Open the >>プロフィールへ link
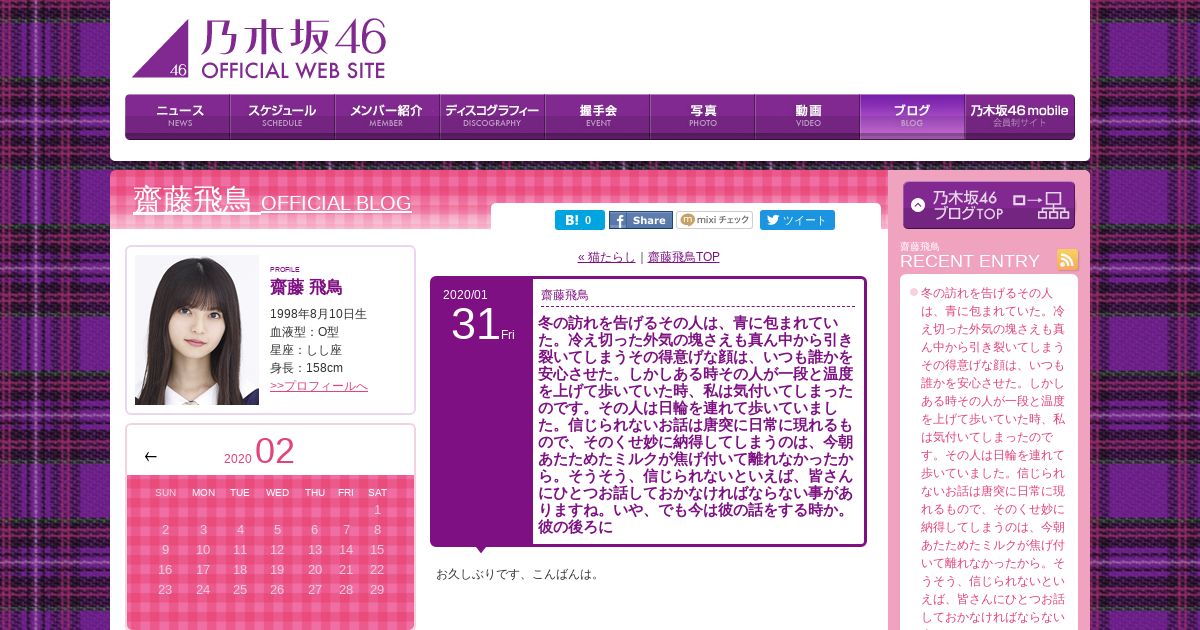1200x630 pixels. coord(319,386)
